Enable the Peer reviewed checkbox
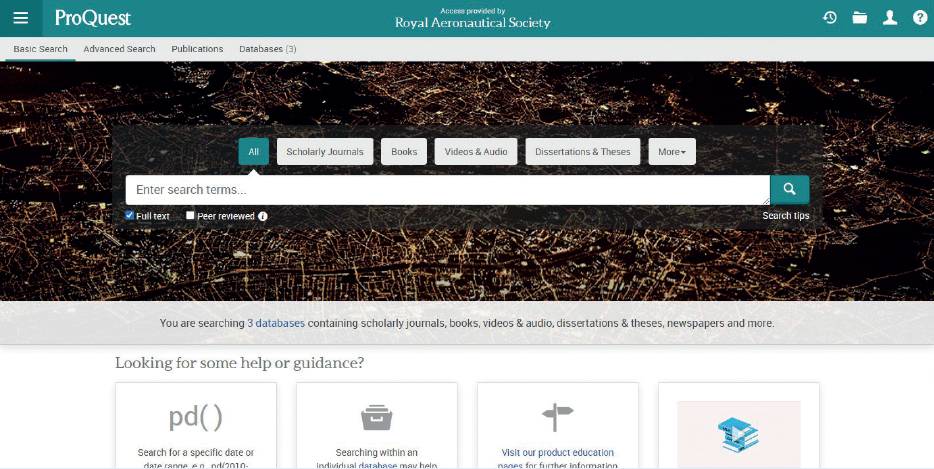 (x=190, y=215)
